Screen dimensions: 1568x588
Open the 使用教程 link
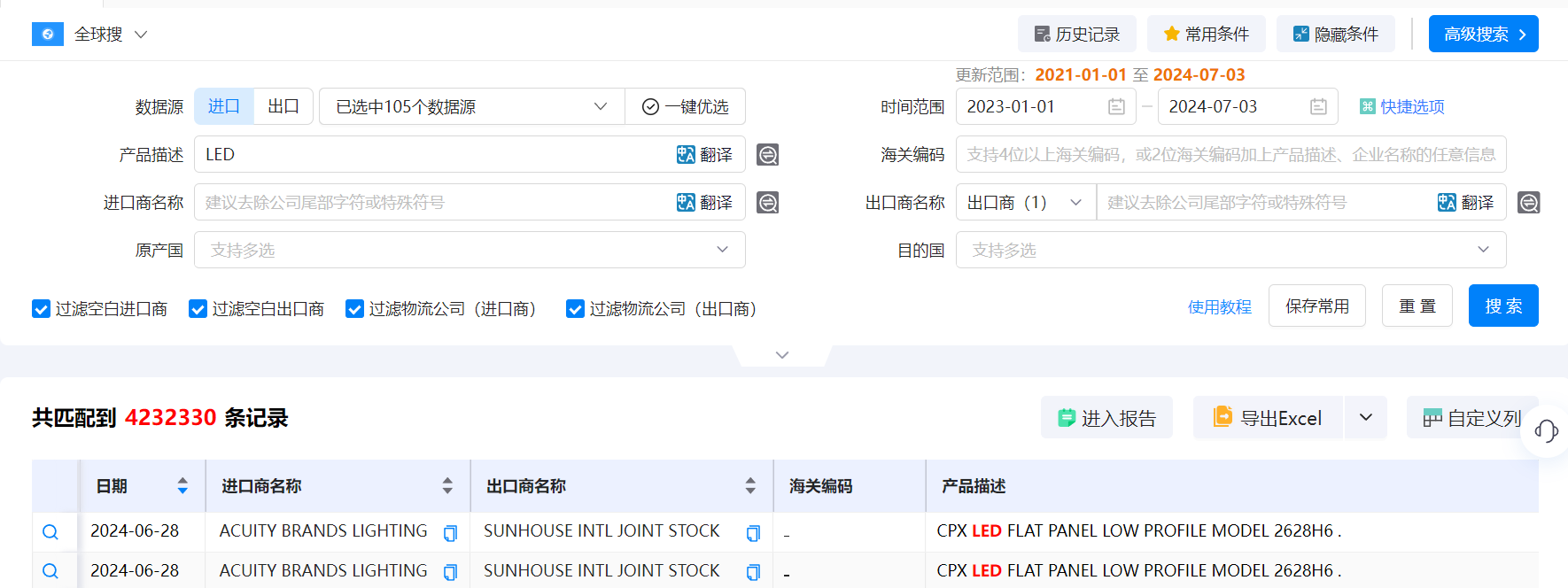(x=1219, y=307)
